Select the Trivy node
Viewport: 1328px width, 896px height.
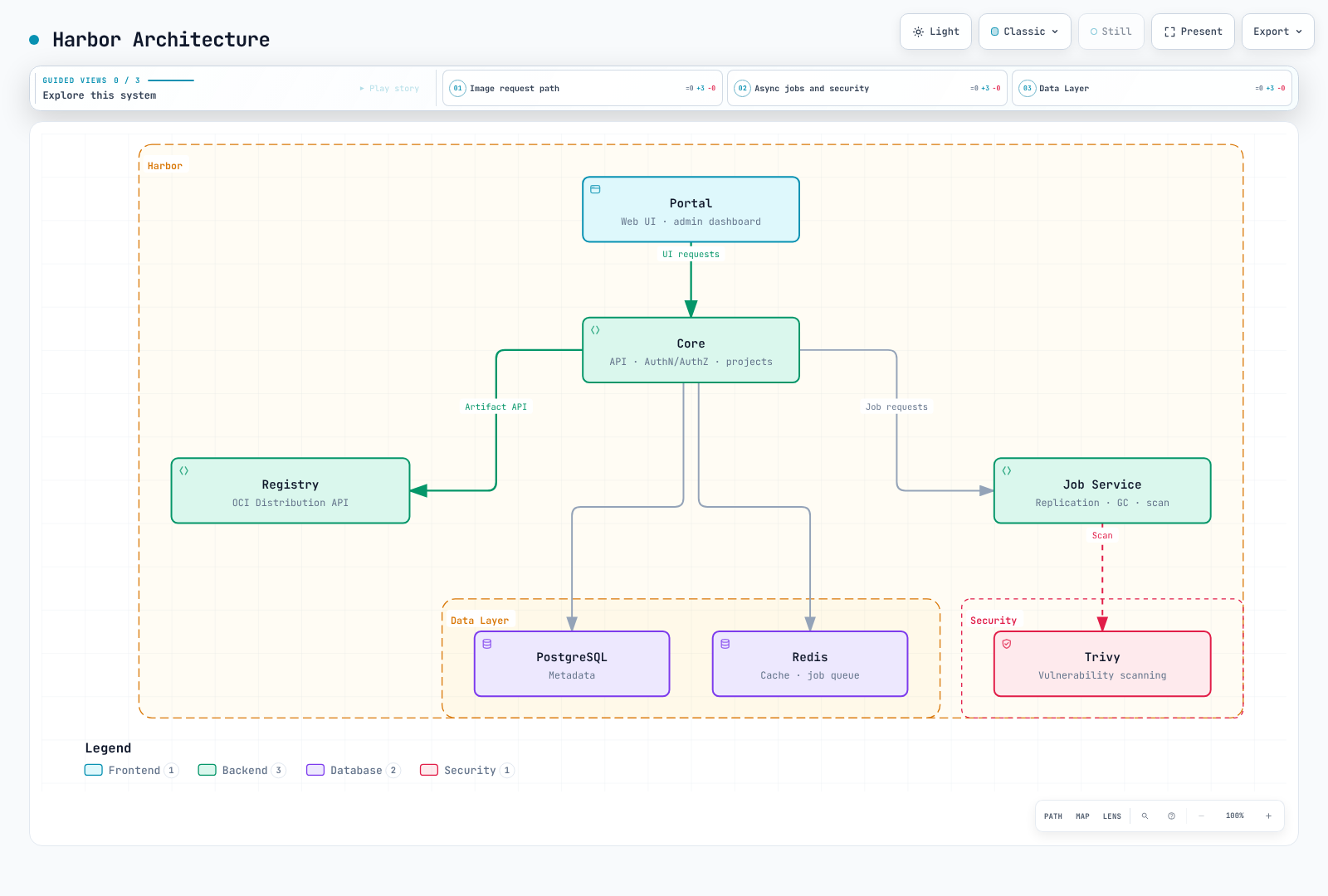[x=1102, y=664]
